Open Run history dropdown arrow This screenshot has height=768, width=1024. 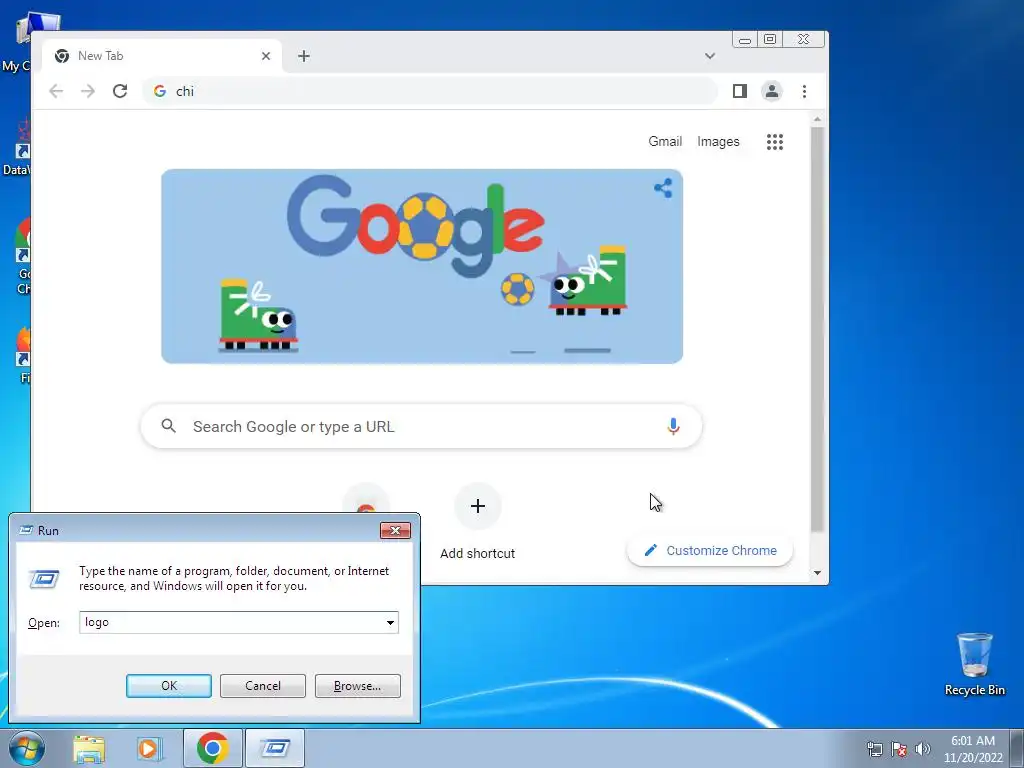390,622
